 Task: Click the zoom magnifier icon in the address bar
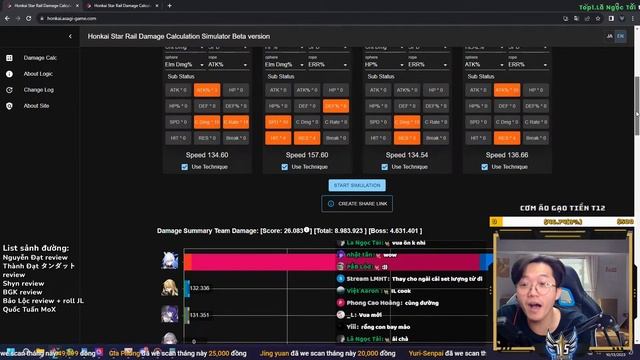(x=565, y=18)
